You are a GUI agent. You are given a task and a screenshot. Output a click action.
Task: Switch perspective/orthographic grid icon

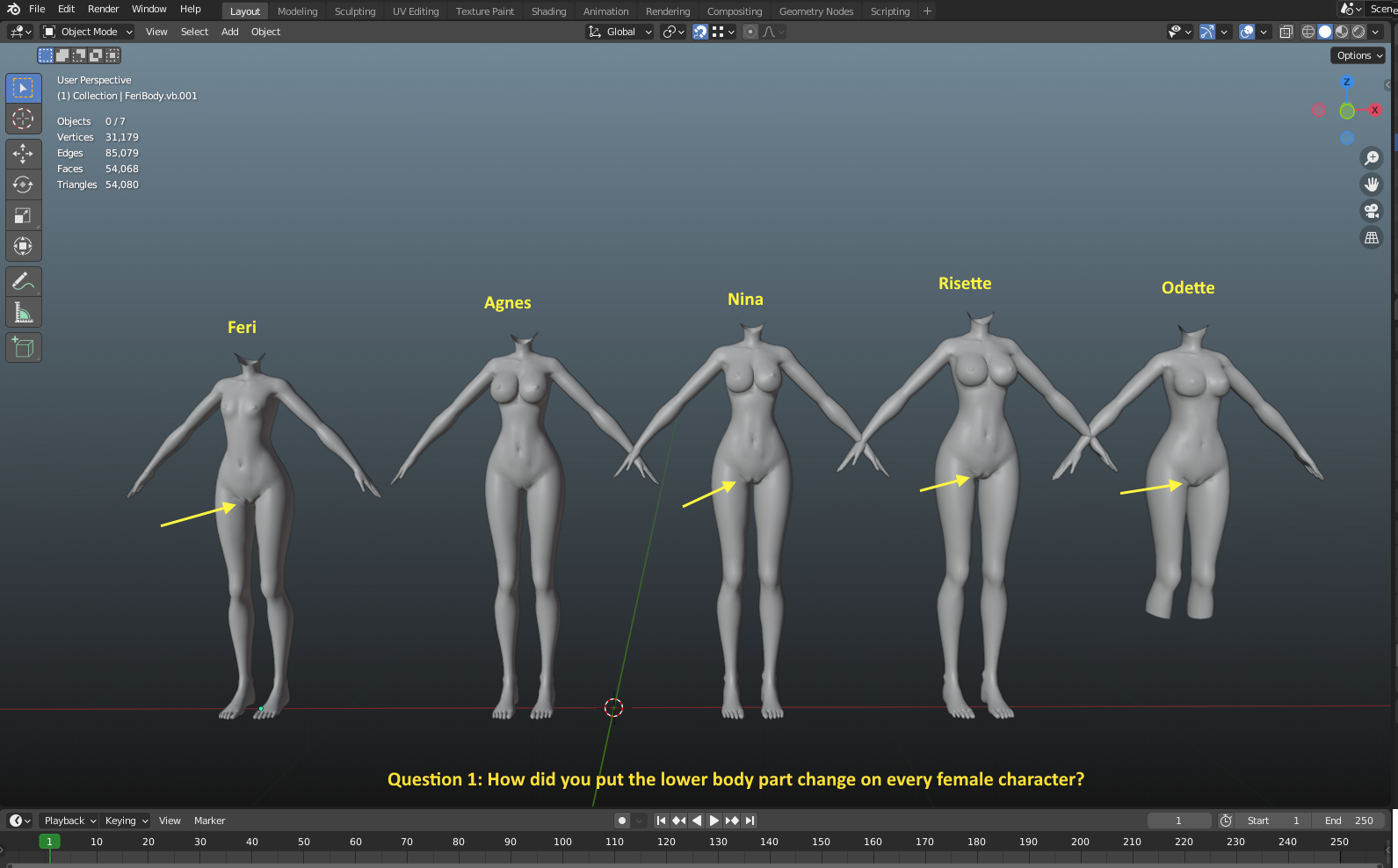pos(1372,237)
